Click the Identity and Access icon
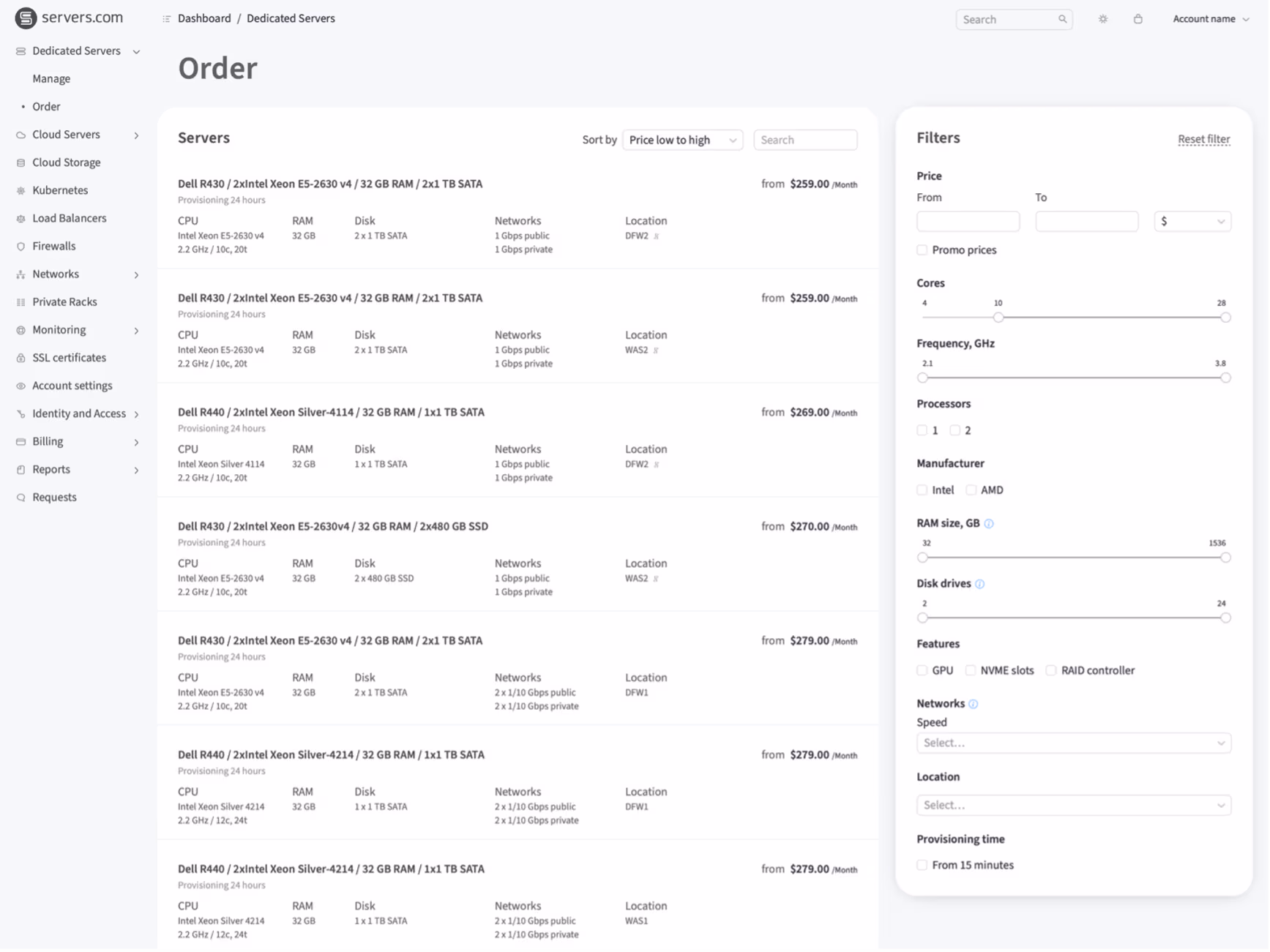 [20, 414]
